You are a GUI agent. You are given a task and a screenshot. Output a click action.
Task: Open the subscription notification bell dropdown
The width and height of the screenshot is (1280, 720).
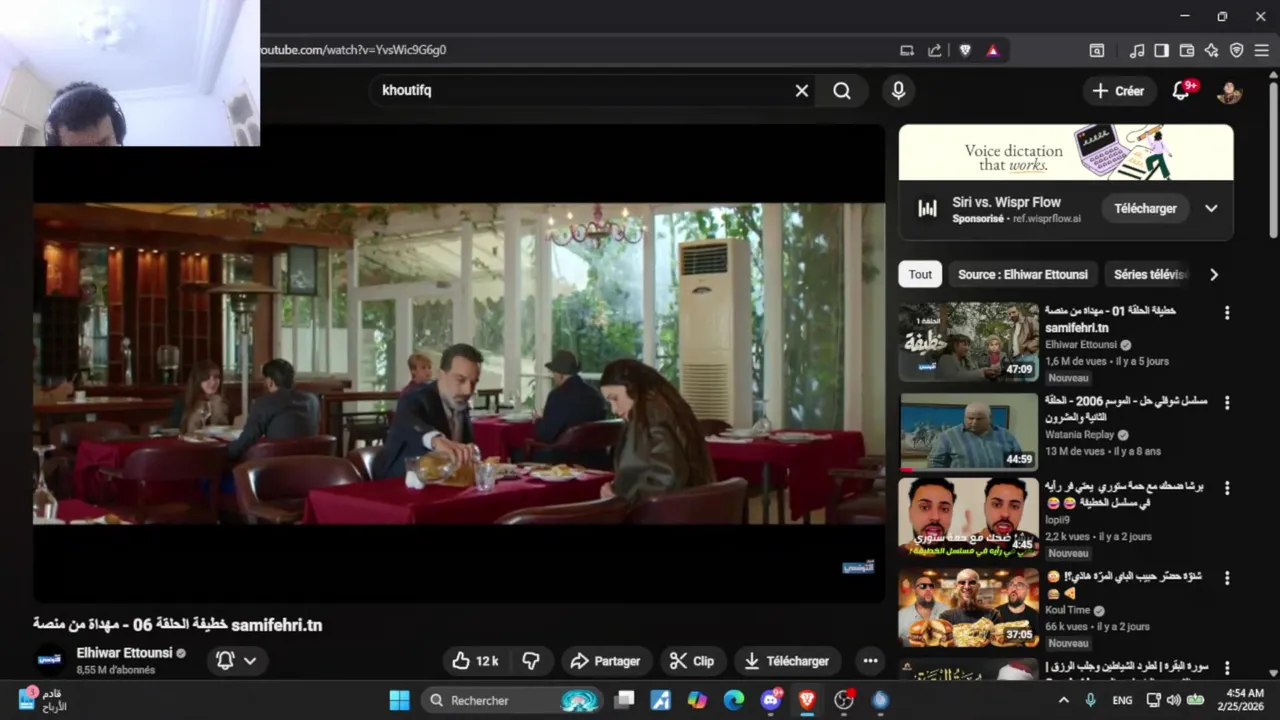(237, 661)
